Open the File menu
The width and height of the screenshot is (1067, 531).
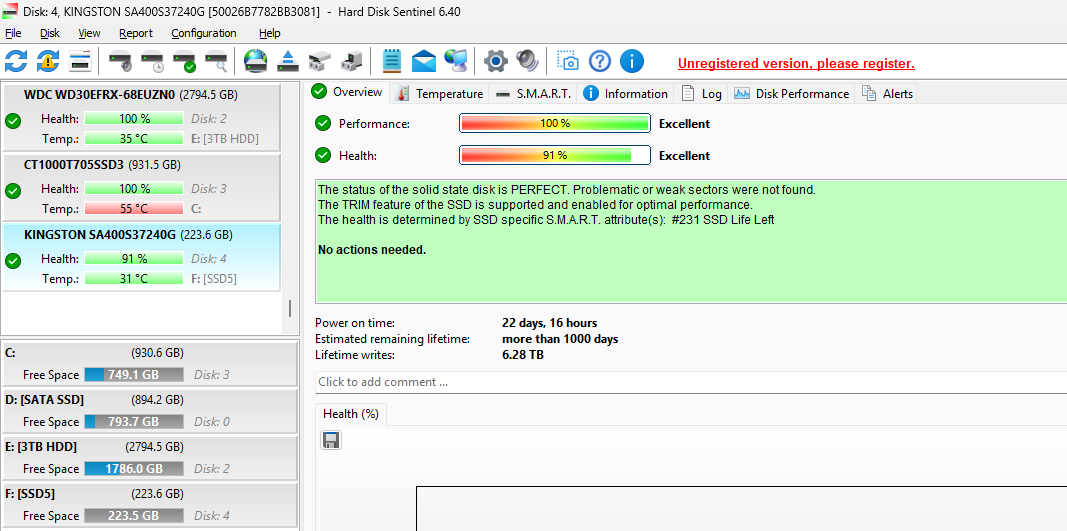[x=13, y=33]
